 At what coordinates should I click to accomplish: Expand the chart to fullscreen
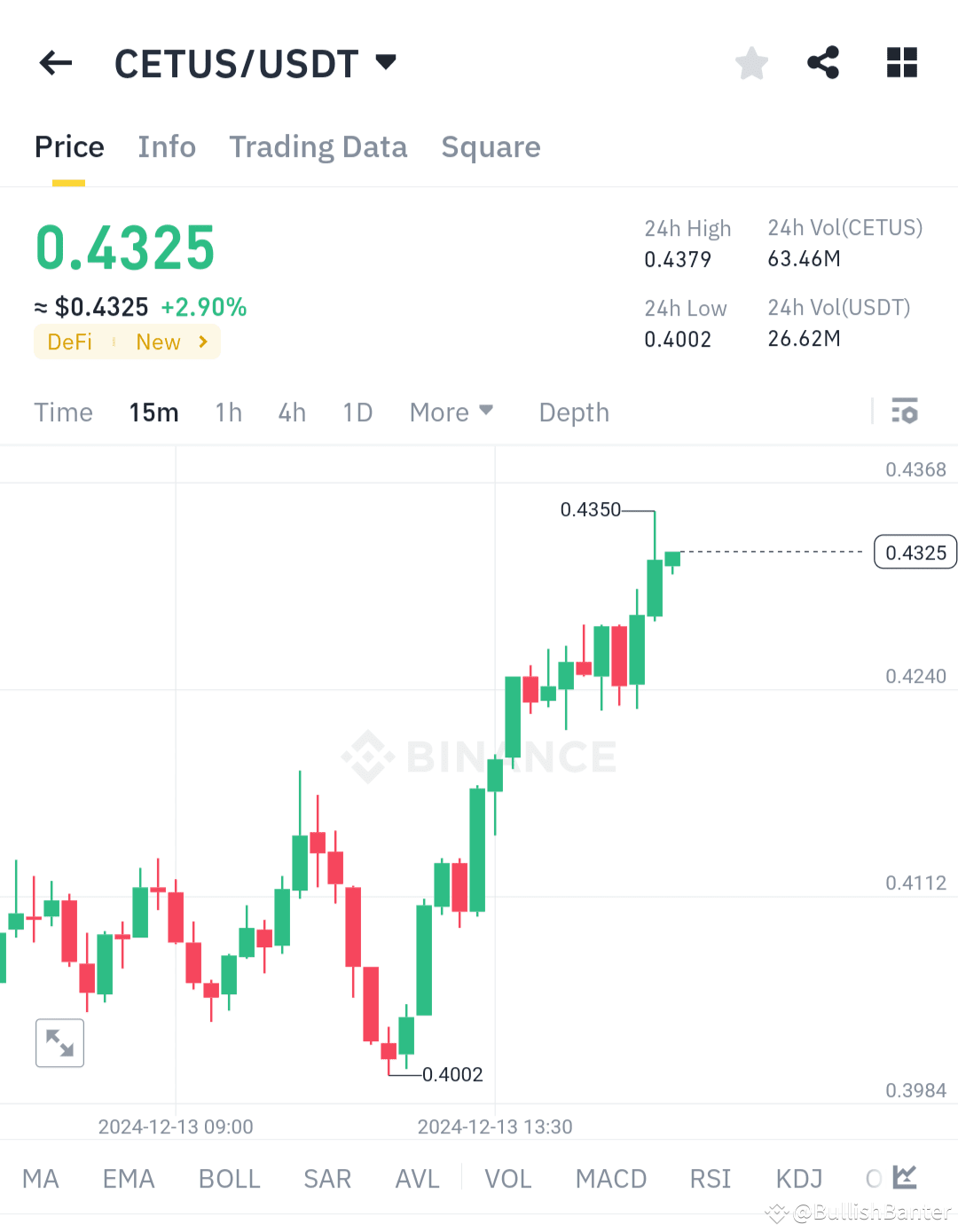pyautogui.click(x=59, y=1042)
